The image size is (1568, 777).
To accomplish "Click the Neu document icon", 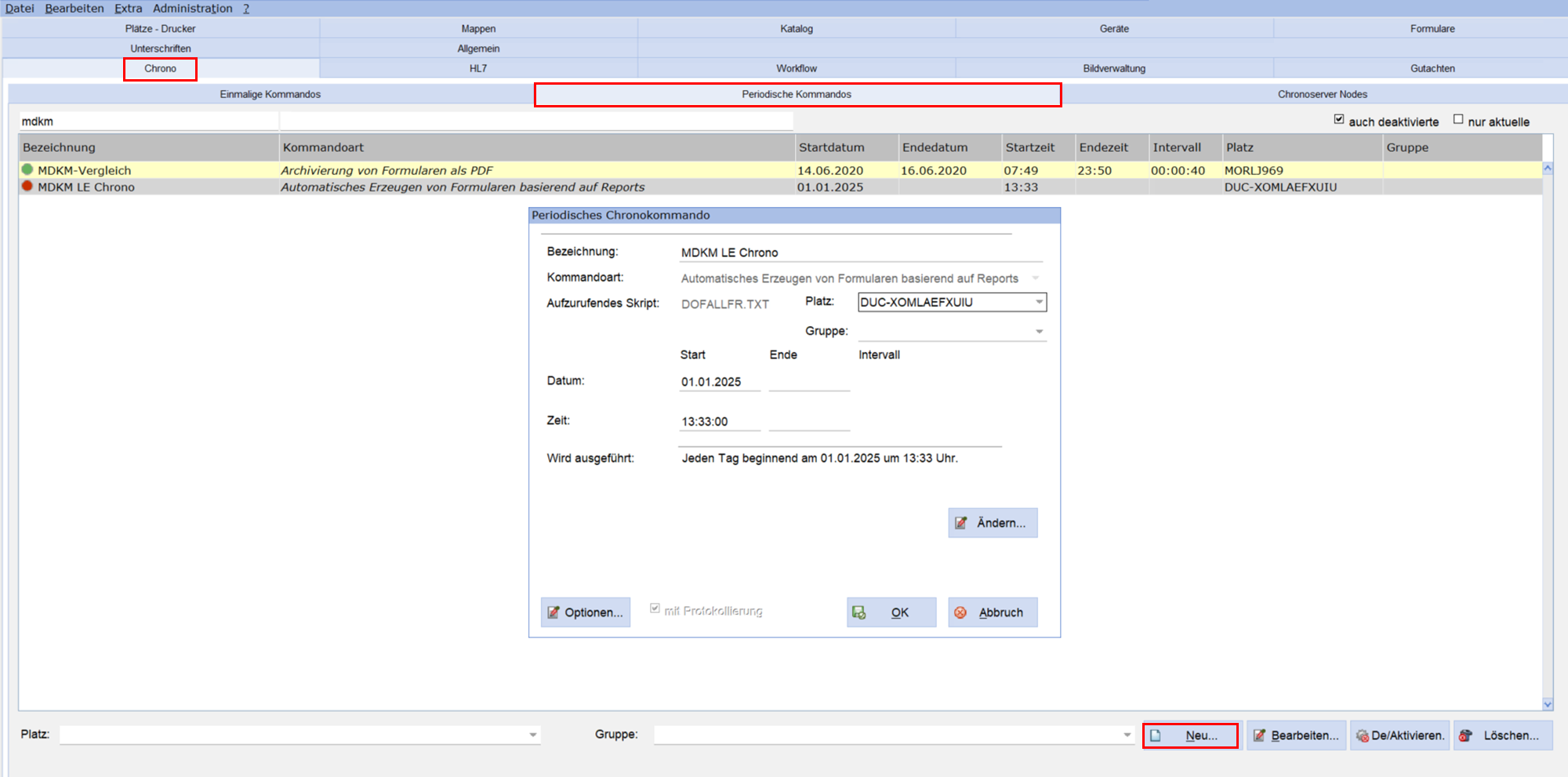I will click(x=1156, y=735).
